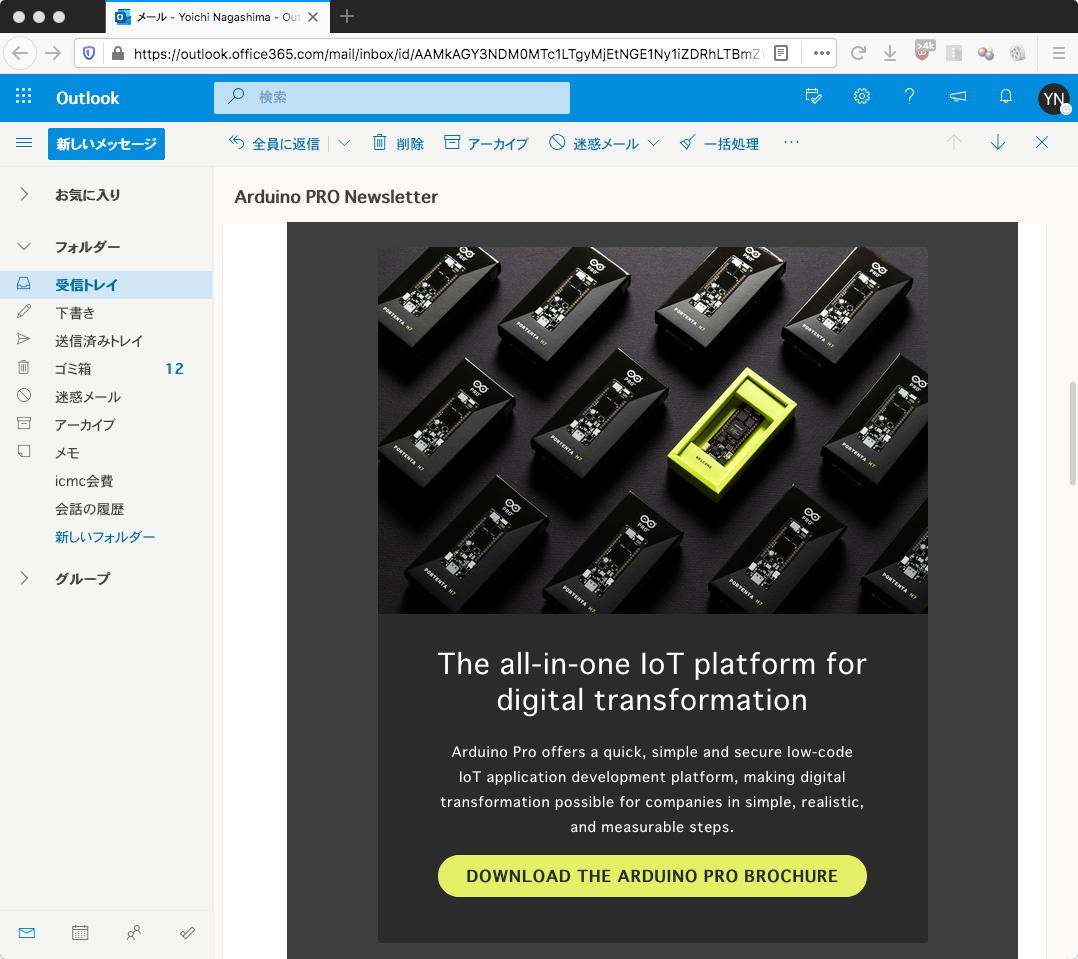Open the icmc会費 folder

(x=106, y=481)
